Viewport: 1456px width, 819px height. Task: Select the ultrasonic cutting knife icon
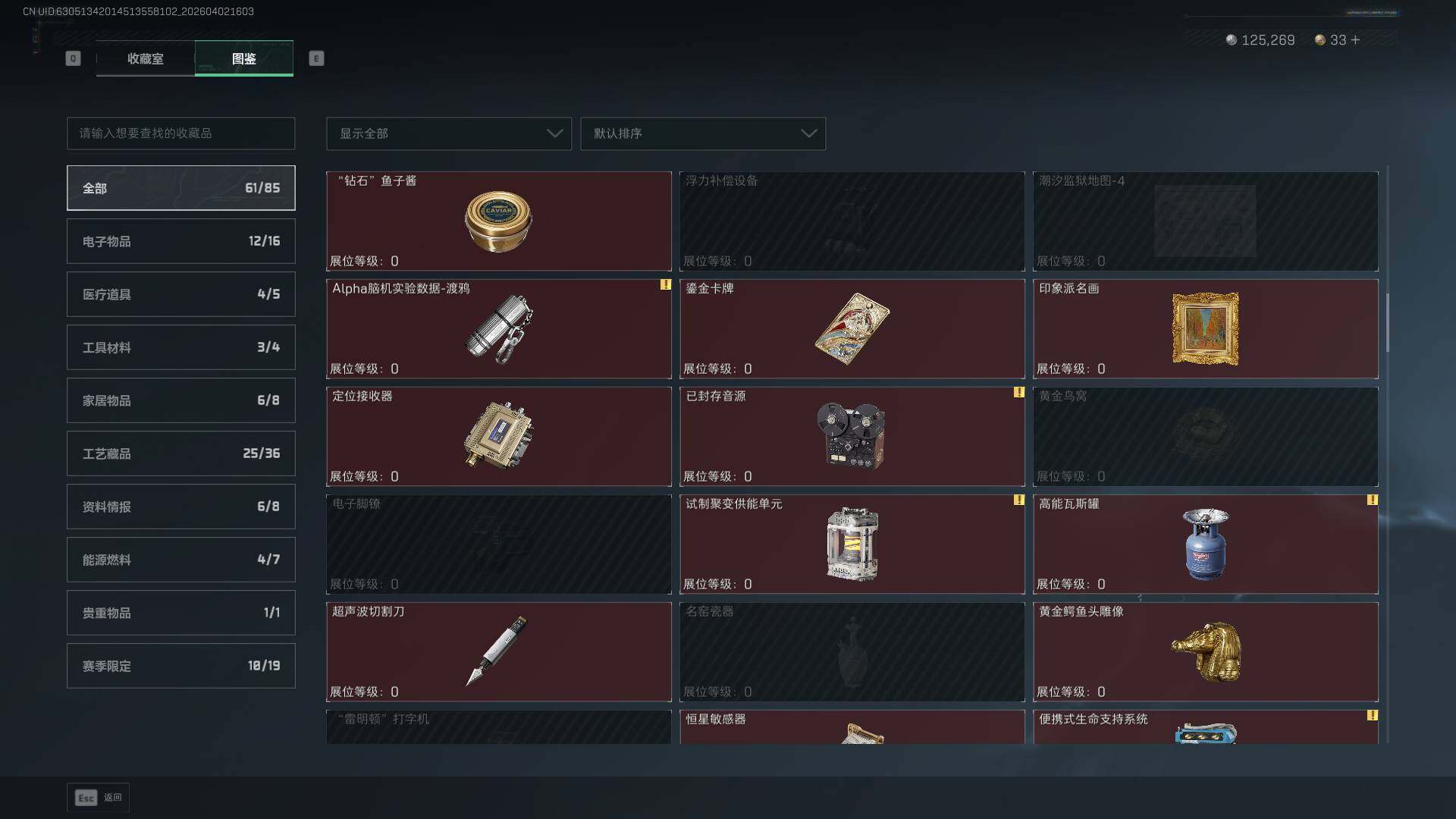tap(497, 651)
